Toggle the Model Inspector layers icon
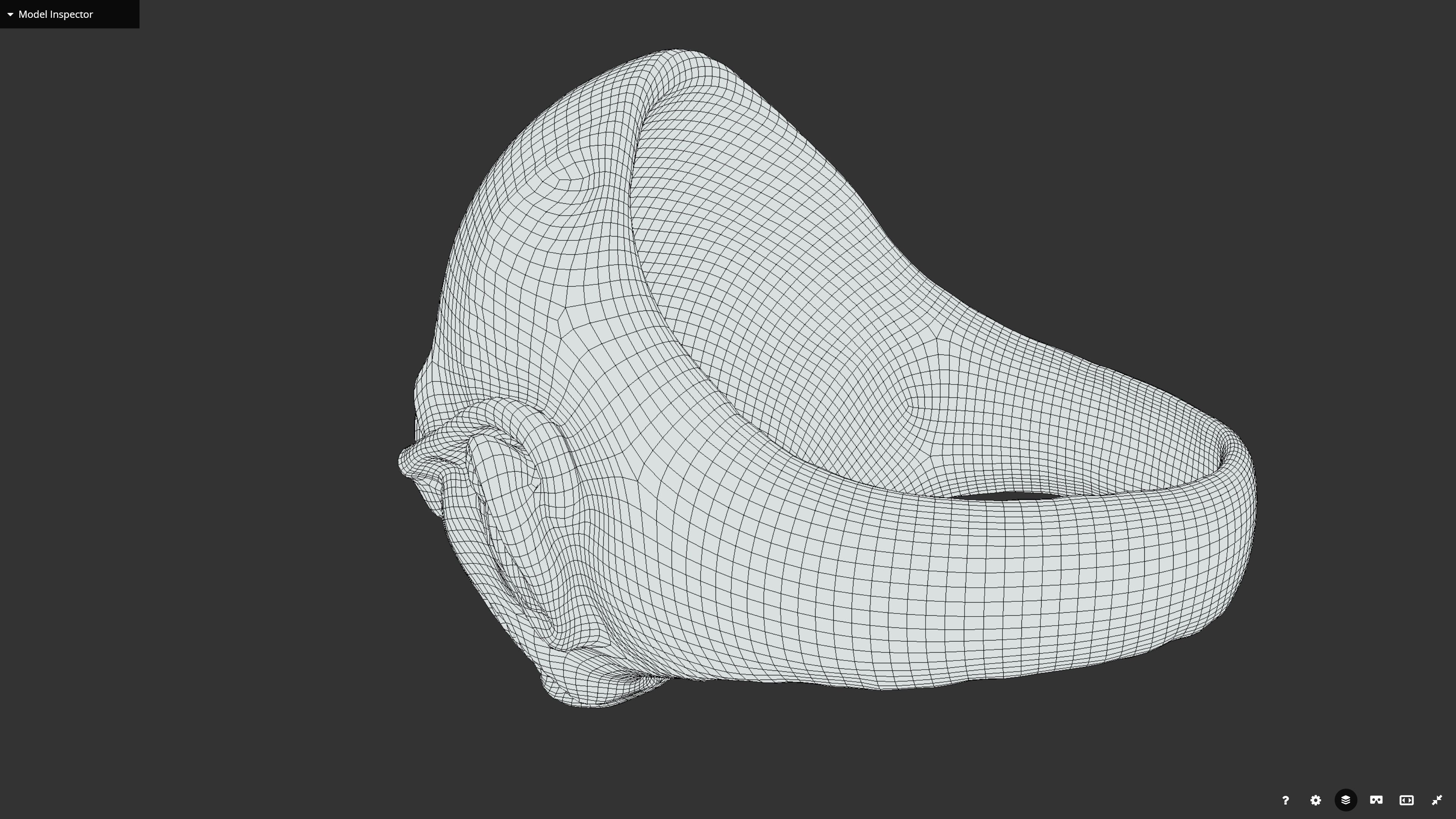The width and height of the screenshot is (1456, 819). tap(1346, 800)
